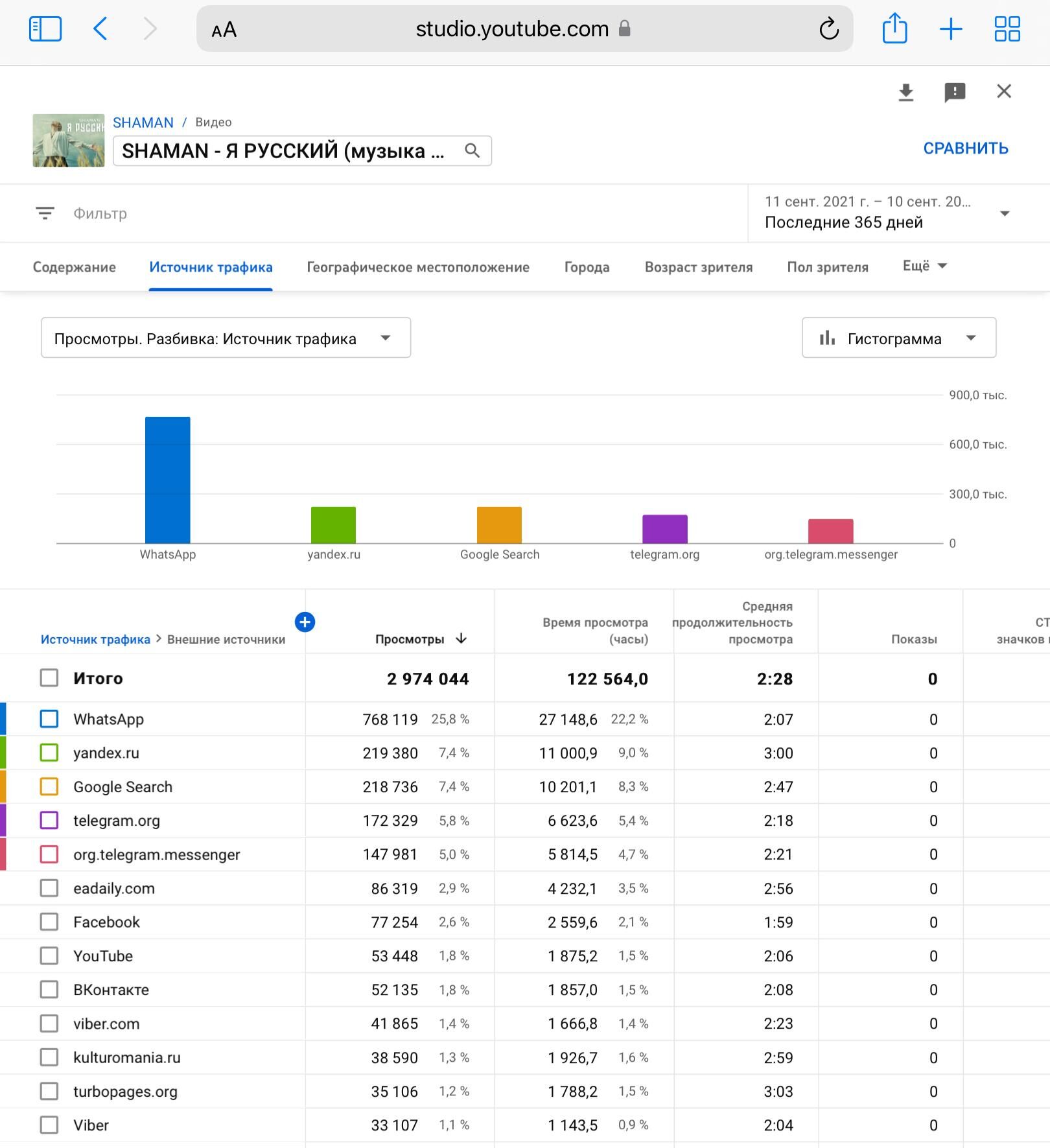Toggle the WhatsApp row checkbox
Screen dimensions: 1050x1148
(x=49, y=719)
